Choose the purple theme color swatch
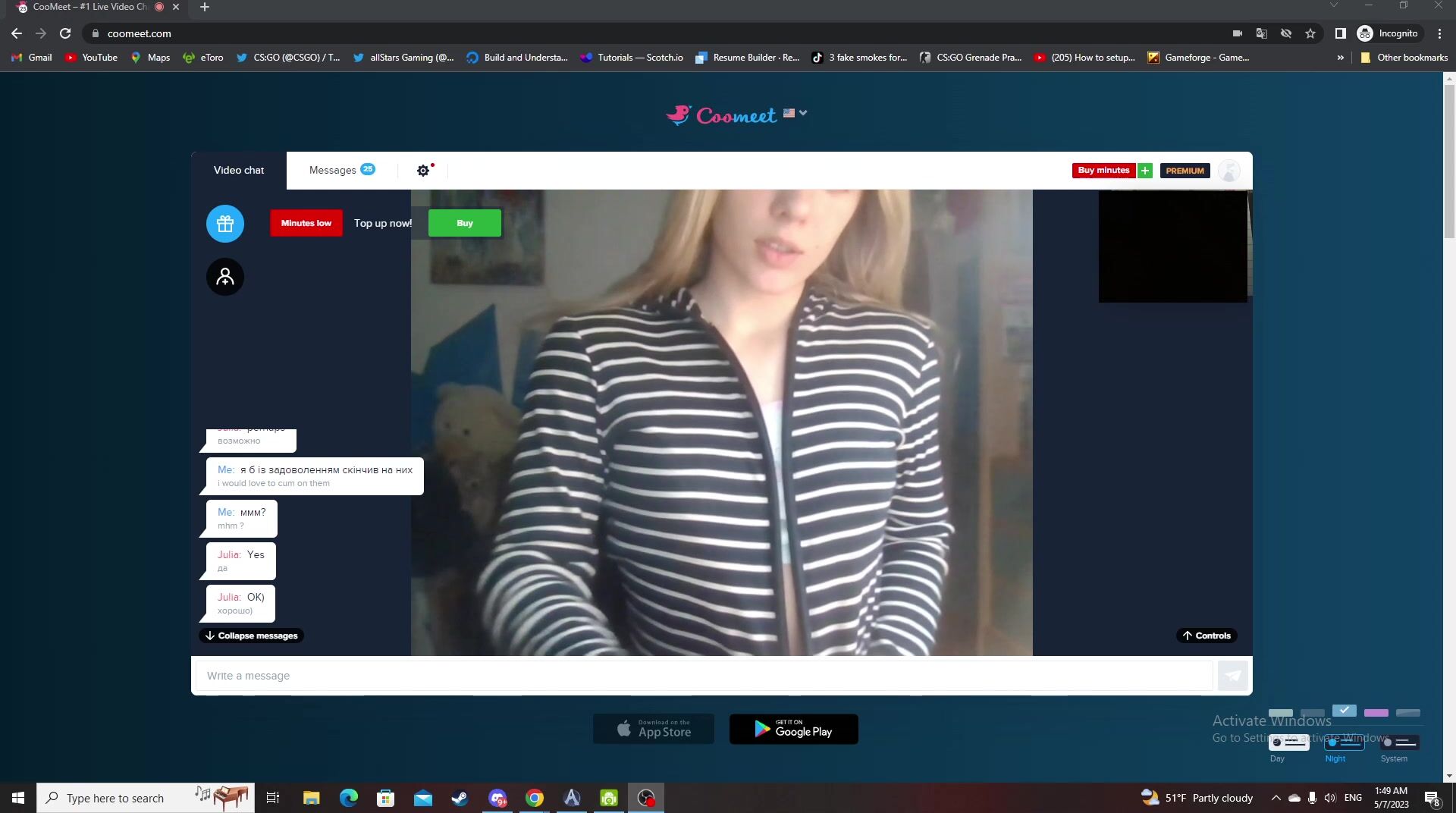Viewport: 1456px width, 813px height. [x=1376, y=713]
